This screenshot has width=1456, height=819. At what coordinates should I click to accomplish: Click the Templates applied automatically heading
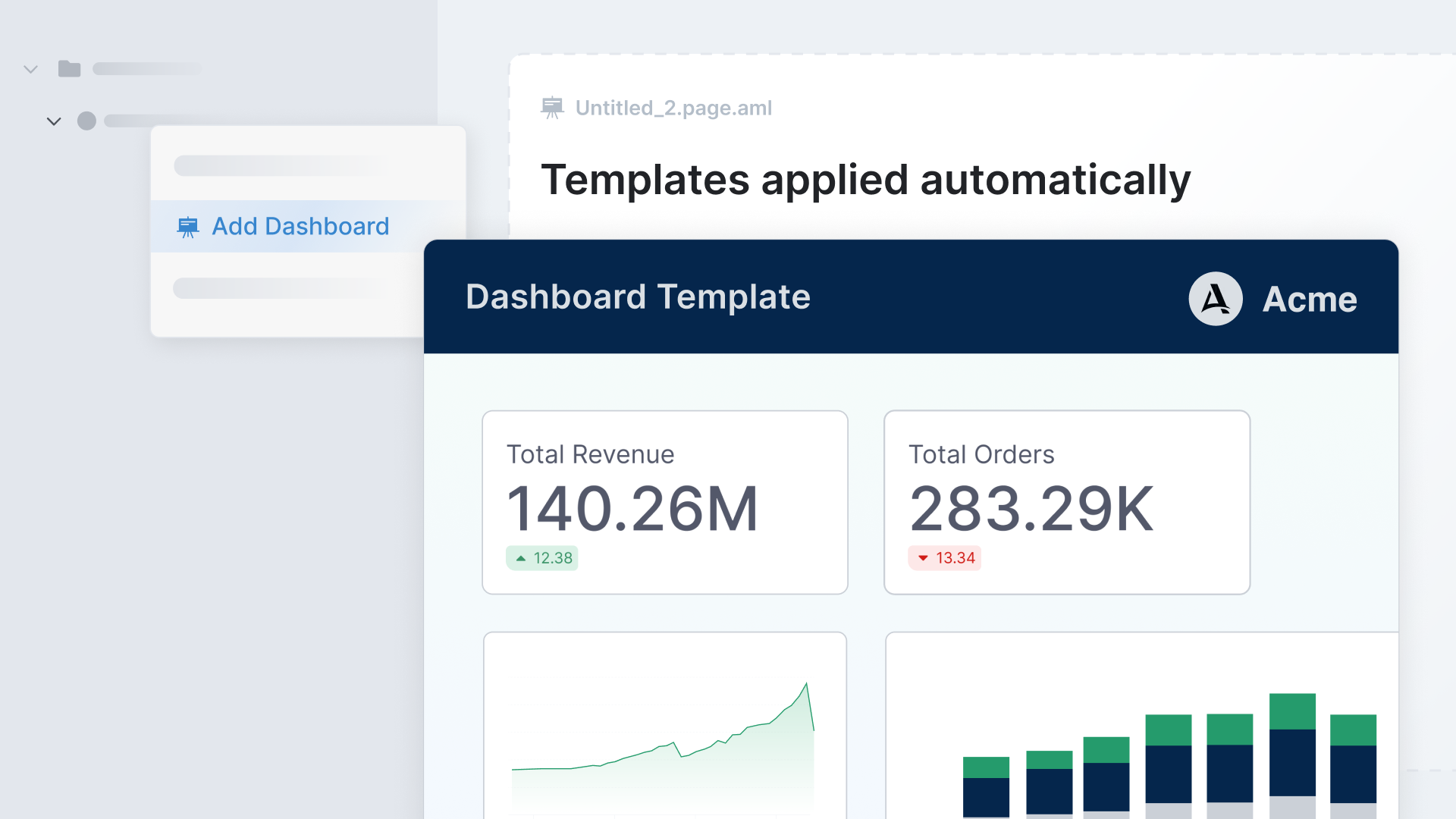867,180
